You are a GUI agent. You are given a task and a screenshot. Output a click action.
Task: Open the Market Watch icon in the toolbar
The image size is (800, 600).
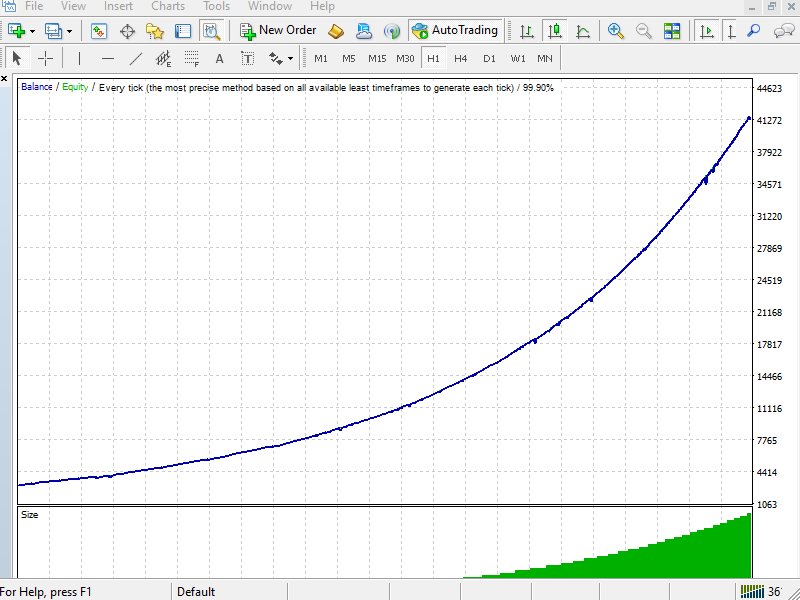pyautogui.click(x=98, y=31)
